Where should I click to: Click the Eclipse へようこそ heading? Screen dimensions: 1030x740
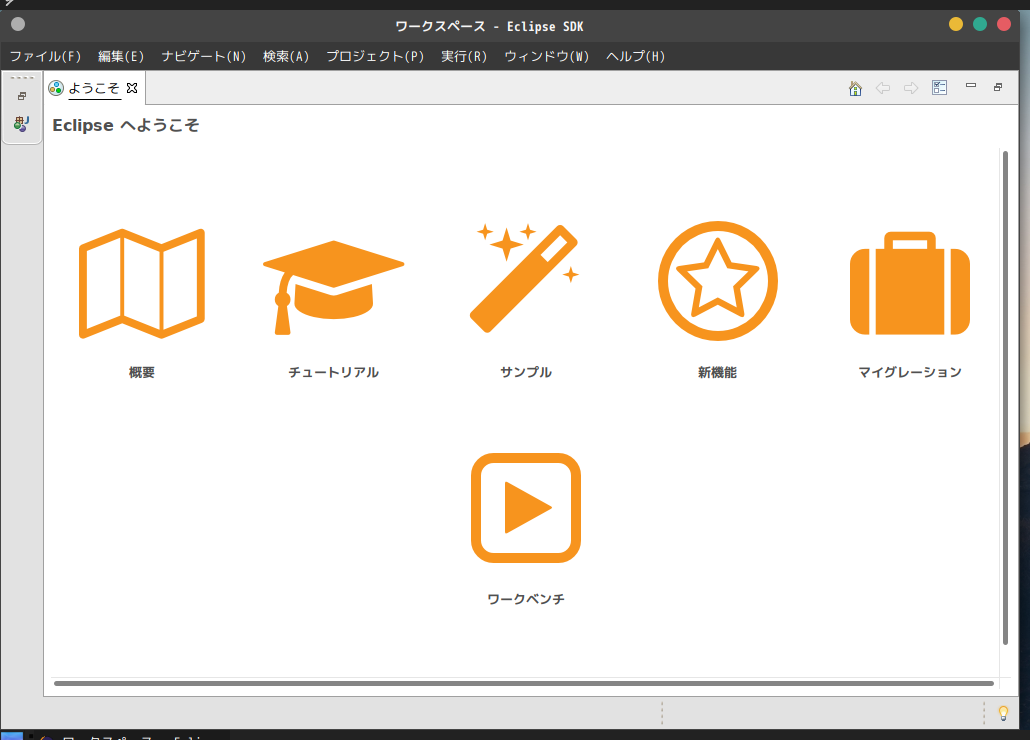coord(125,125)
